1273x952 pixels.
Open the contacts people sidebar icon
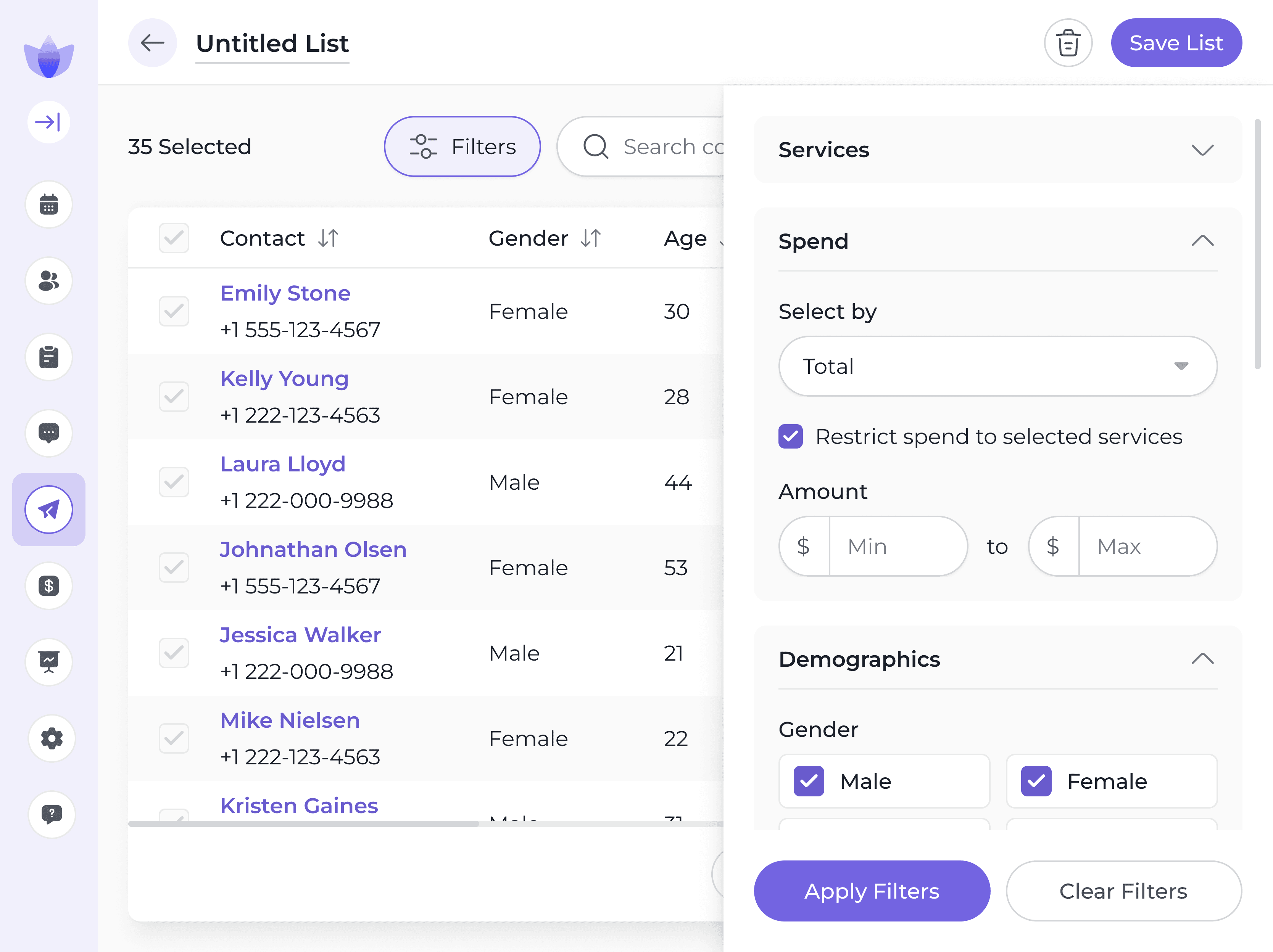pyautogui.click(x=49, y=281)
